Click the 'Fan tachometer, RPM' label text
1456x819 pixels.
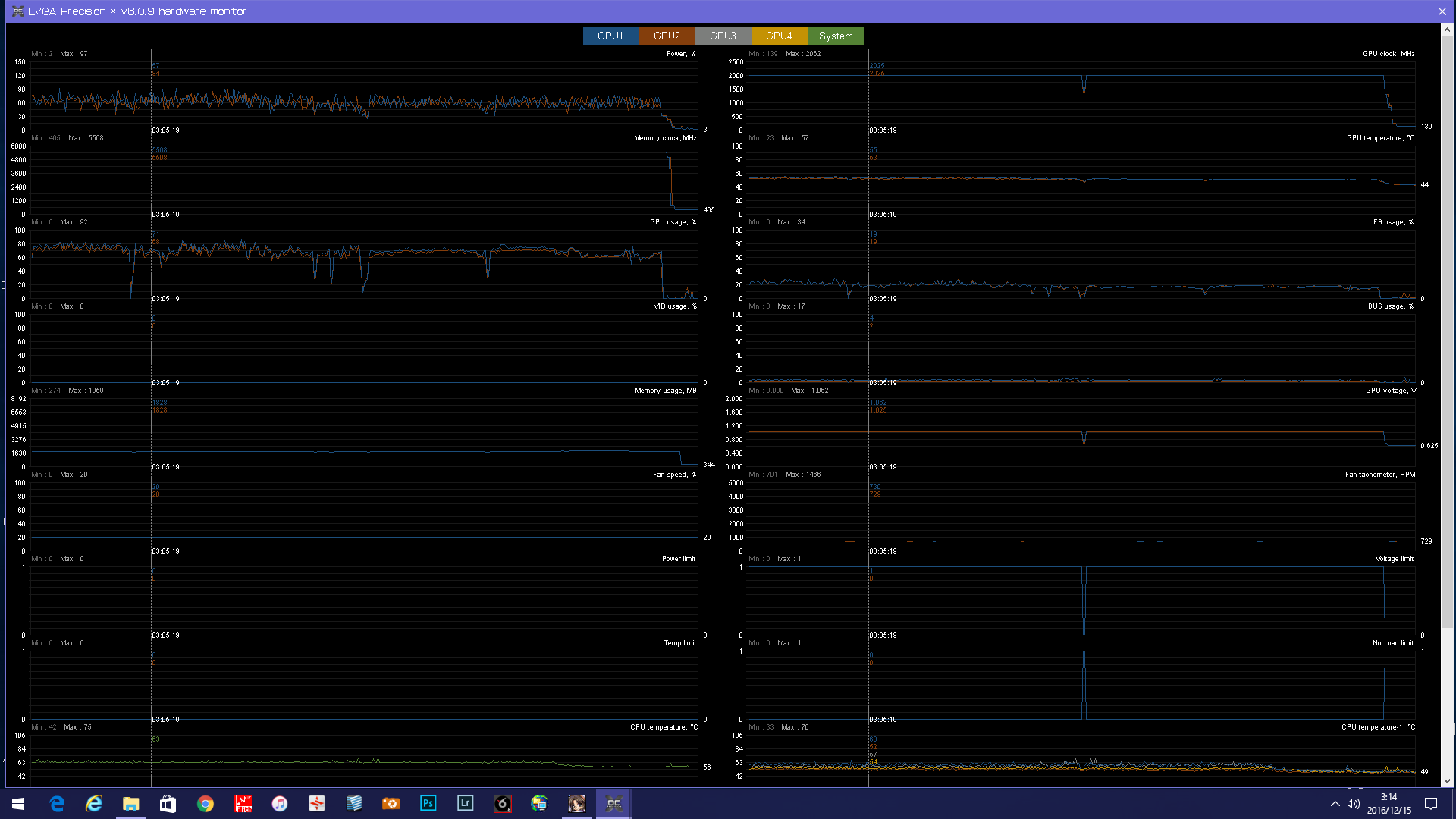1380,475
